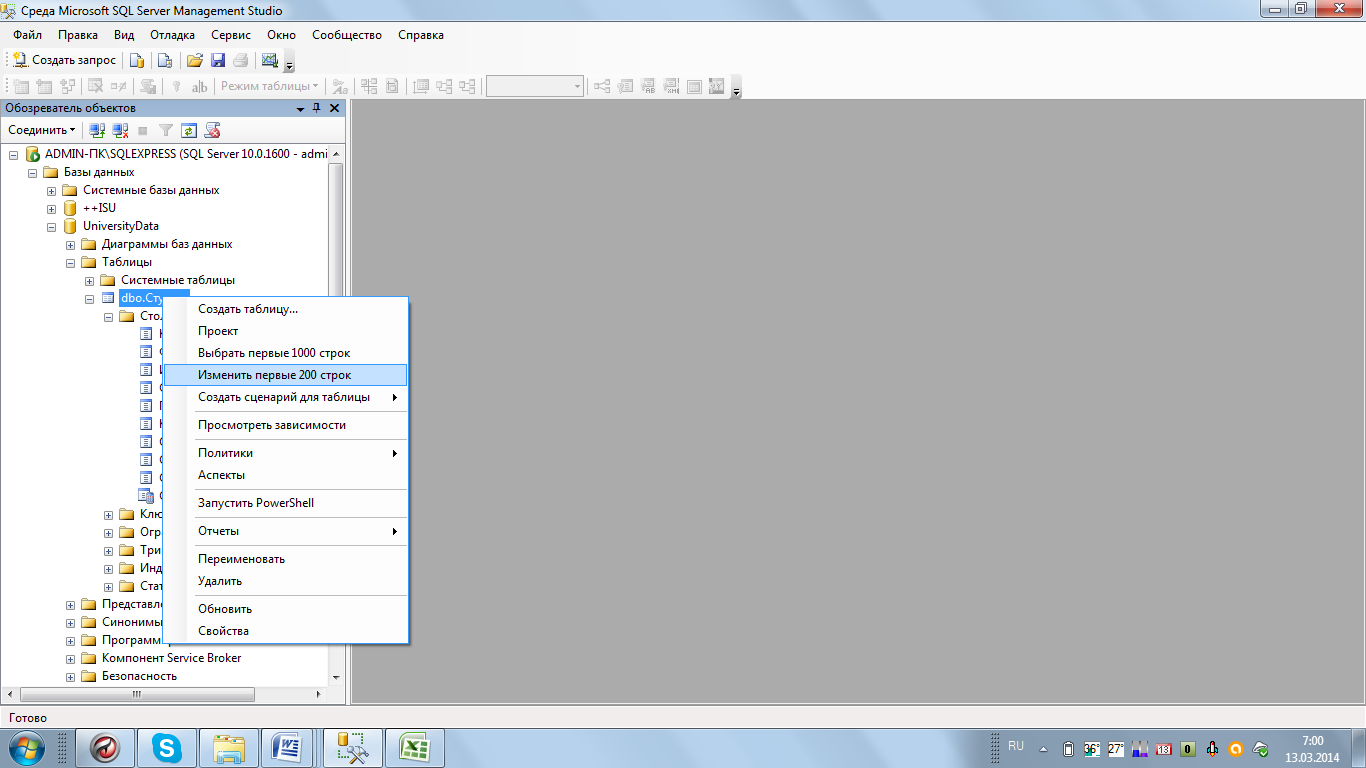
Task: Click the Windows Start button
Action: [x=27, y=748]
